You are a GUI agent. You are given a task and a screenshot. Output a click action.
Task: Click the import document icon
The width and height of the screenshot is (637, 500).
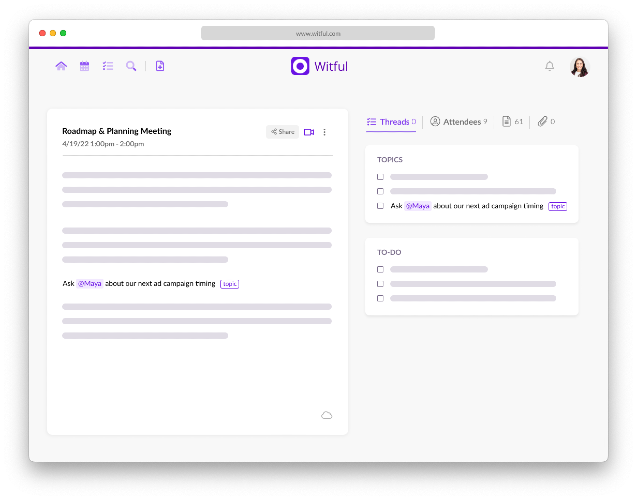pos(160,66)
